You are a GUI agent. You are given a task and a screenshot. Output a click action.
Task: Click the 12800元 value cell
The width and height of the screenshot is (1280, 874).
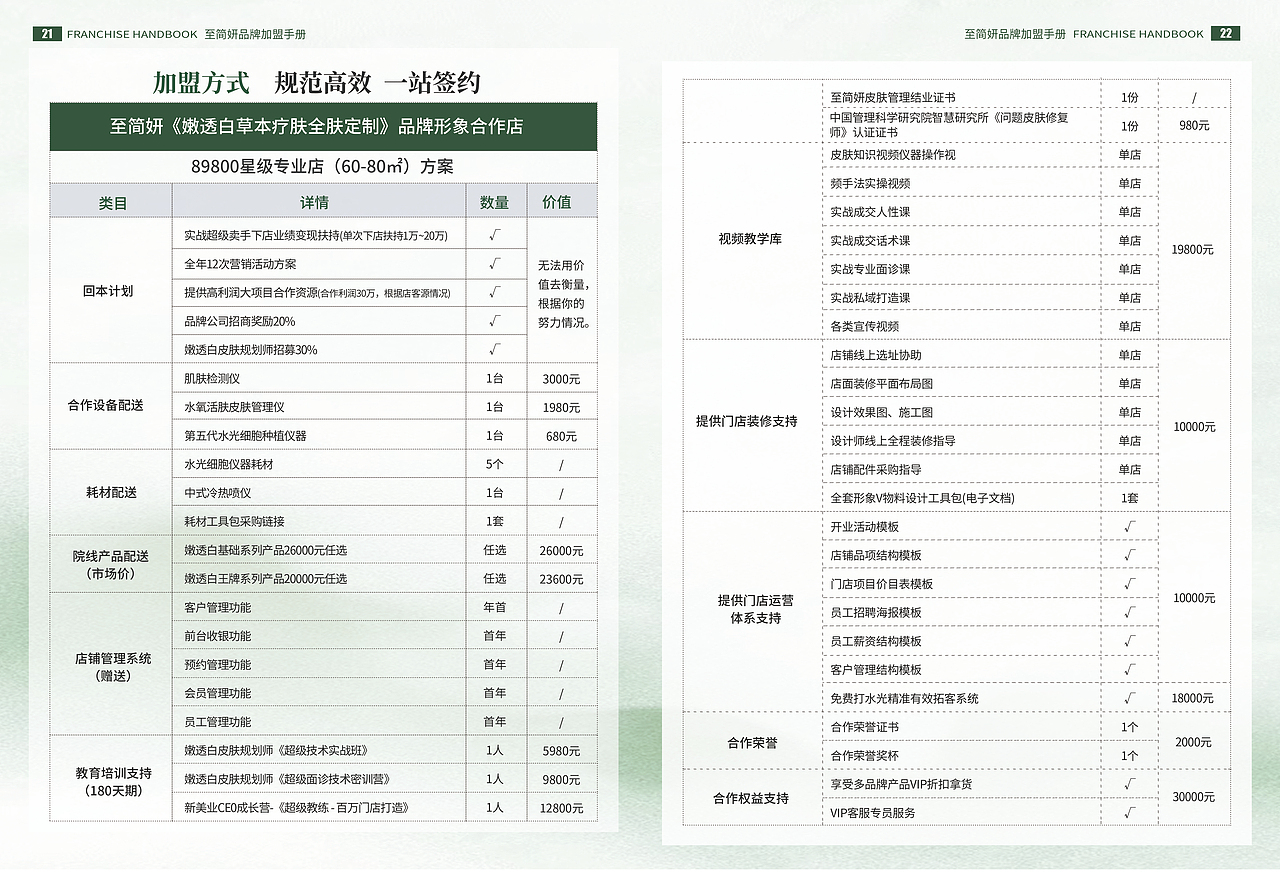[x=562, y=808]
